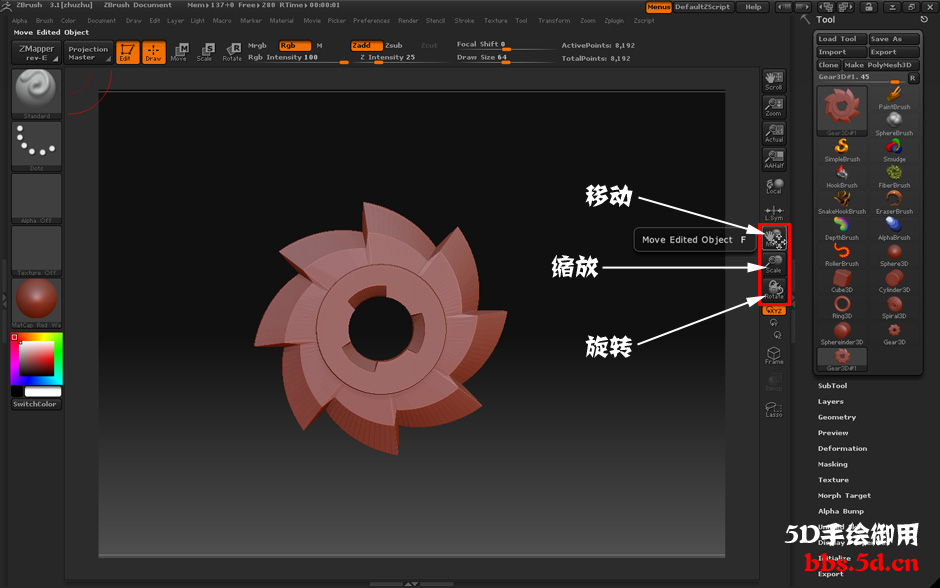Click the Frame object icon

click(774, 355)
